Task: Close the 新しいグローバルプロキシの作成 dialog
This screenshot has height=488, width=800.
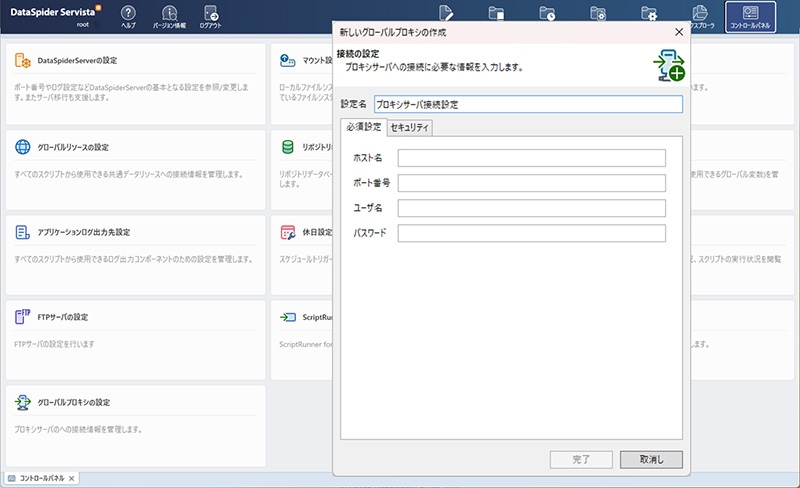Action: (x=679, y=32)
